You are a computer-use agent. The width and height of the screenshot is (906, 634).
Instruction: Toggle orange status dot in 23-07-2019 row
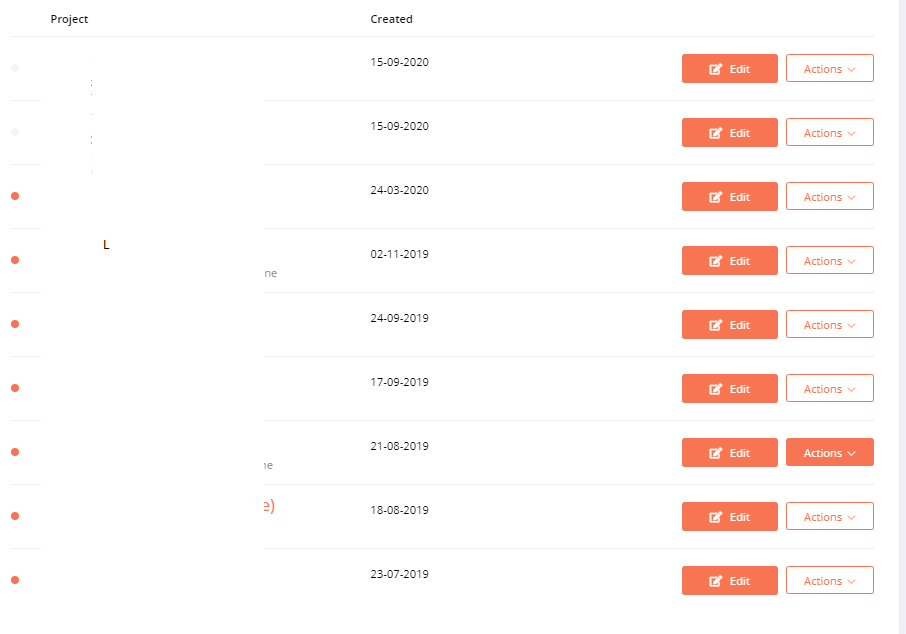coord(15,580)
